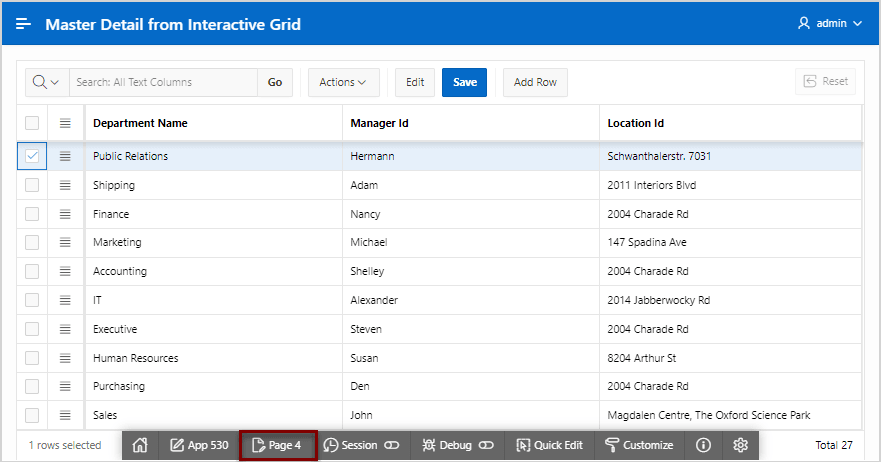Open App 530 in developer toolbar
This screenshot has height=462, width=881.
(x=199, y=445)
